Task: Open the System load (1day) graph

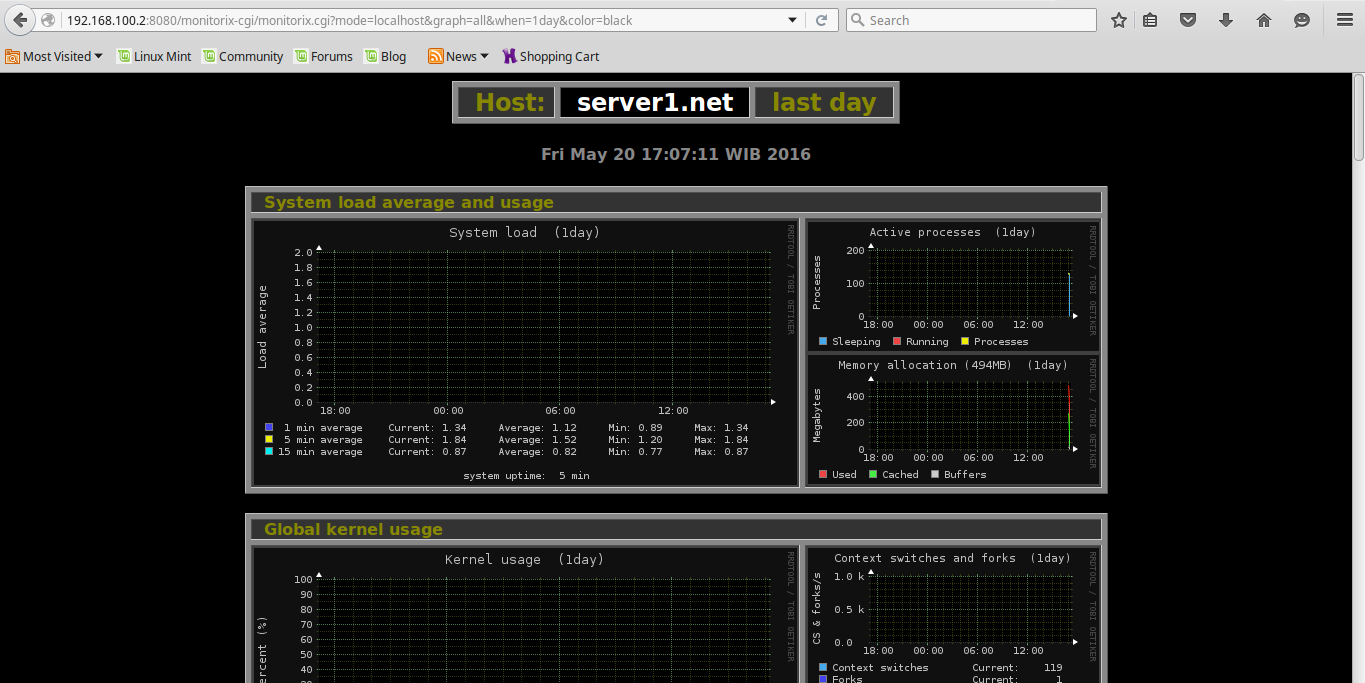Action: click(526, 354)
